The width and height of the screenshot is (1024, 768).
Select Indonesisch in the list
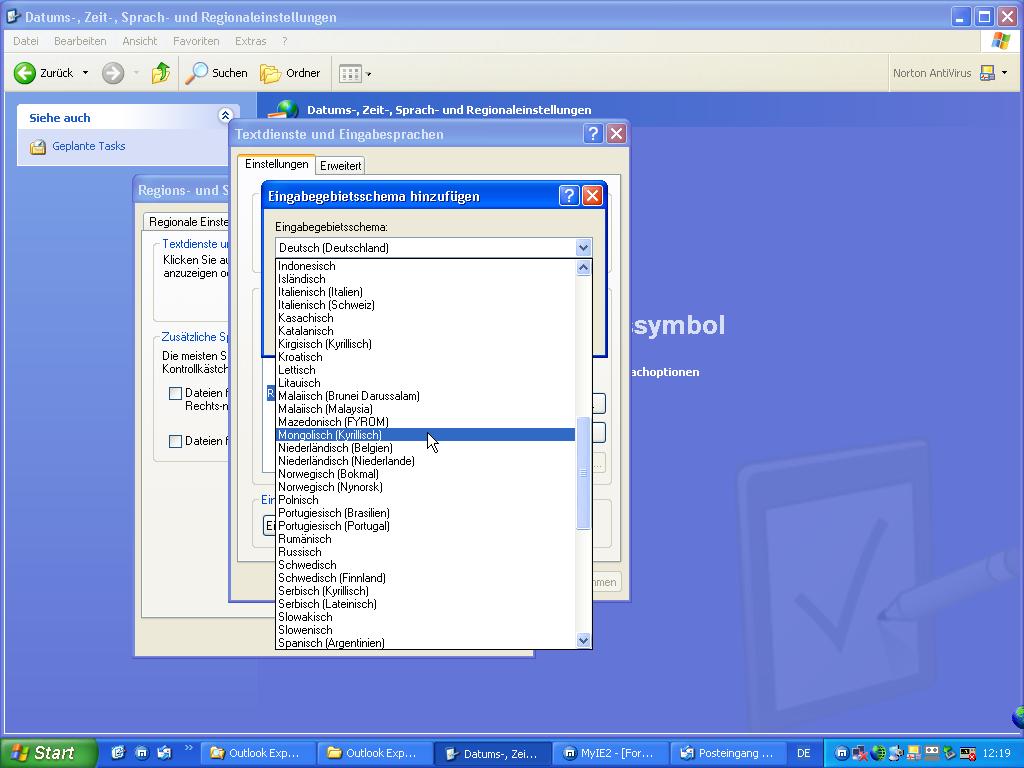425,266
